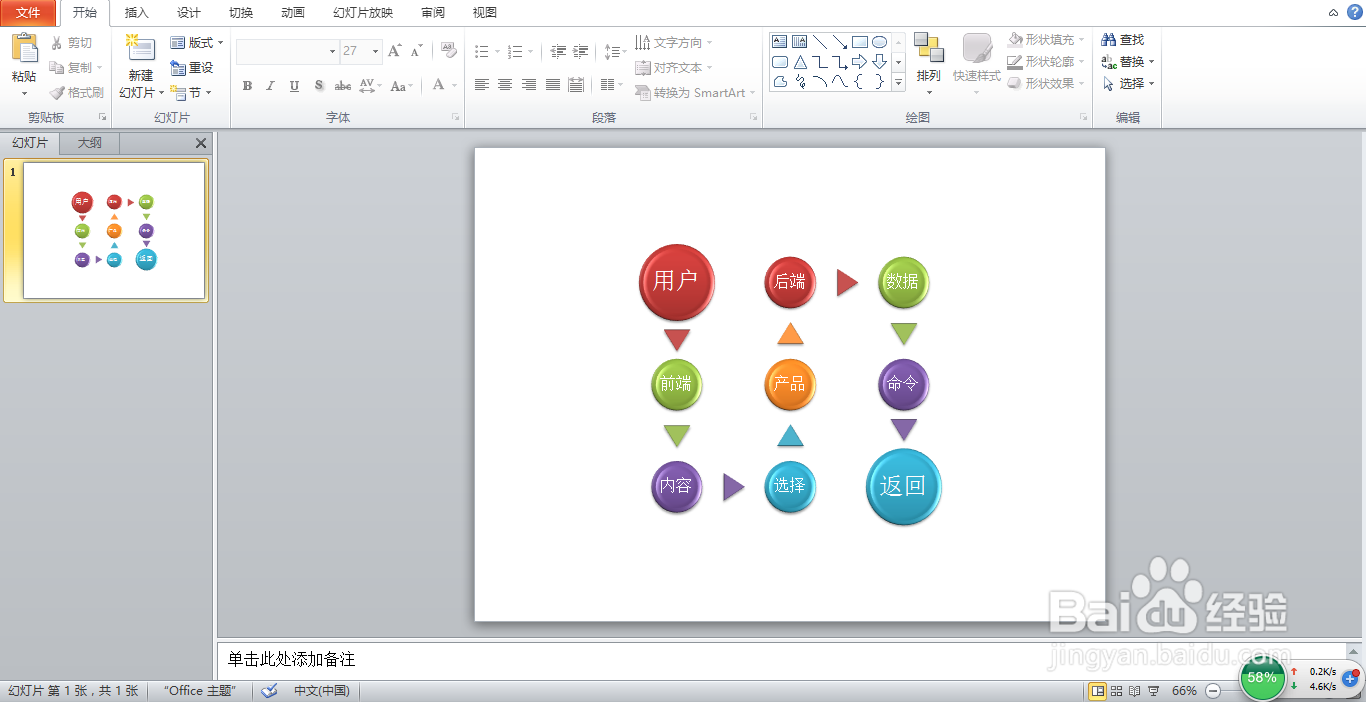1366x702 pixels.
Task: Increase font size with the larger A icon
Action: click(394, 50)
